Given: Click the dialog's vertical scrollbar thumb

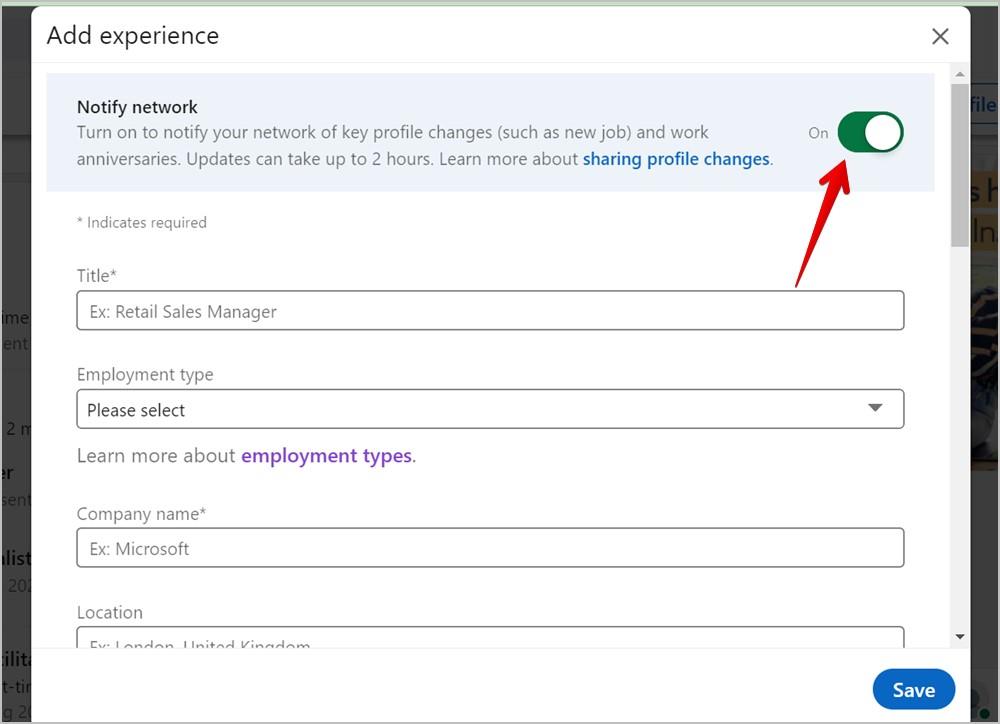Looking at the screenshot, I should (x=959, y=165).
